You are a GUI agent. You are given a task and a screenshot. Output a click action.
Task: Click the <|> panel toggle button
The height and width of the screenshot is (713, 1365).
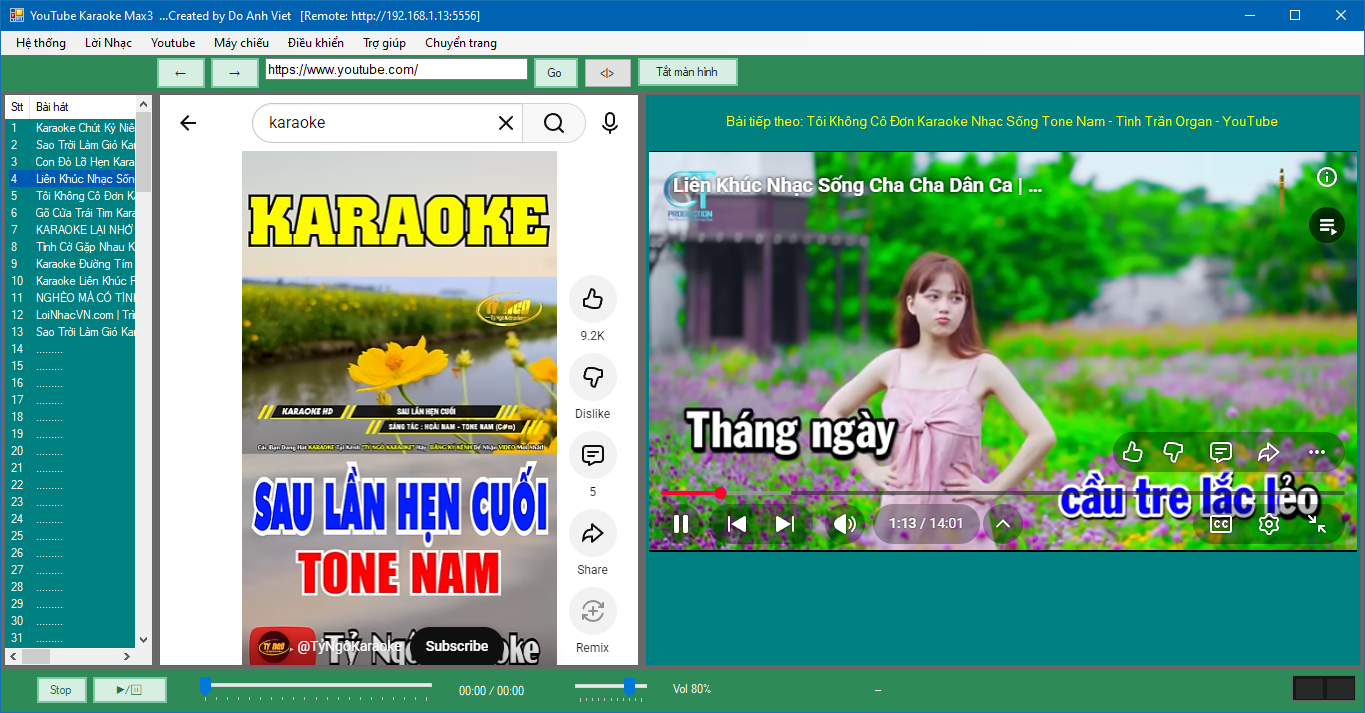[x=607, y=73]
